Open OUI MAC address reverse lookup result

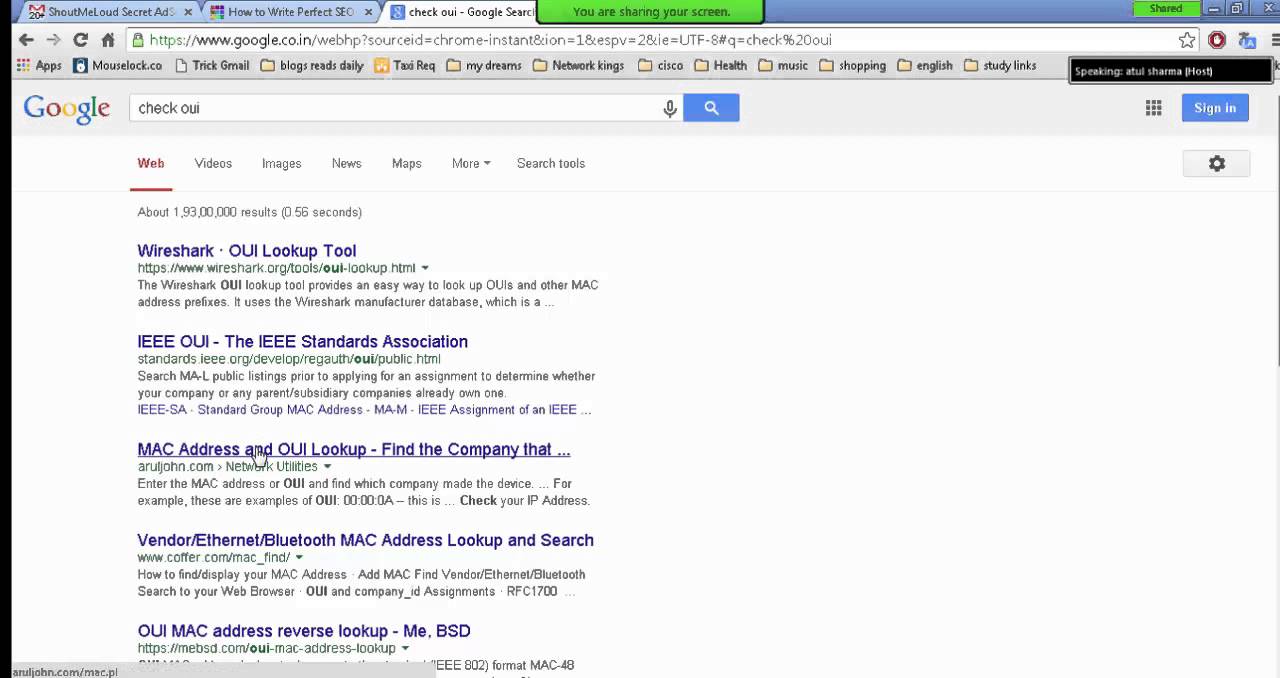pyautogui.click(x=304, y=631)
